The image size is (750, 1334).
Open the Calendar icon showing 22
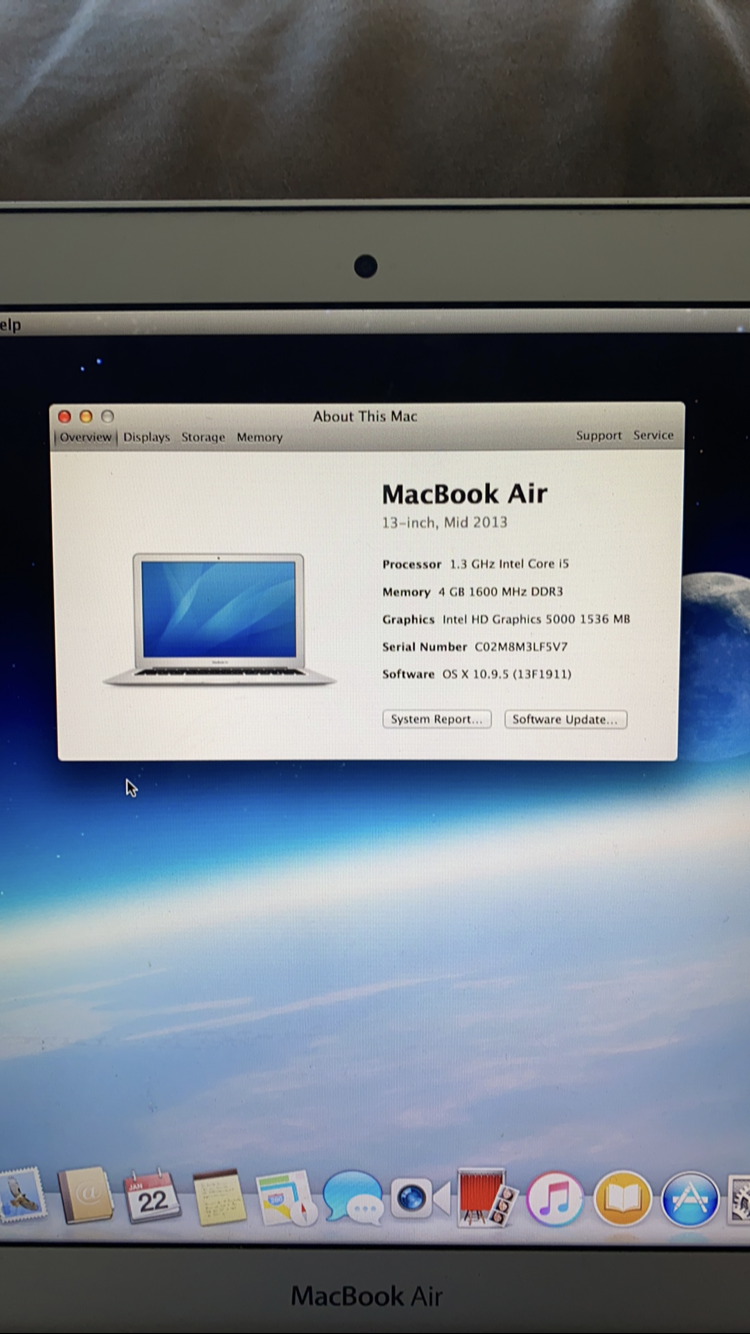(x=152, y=1196)
